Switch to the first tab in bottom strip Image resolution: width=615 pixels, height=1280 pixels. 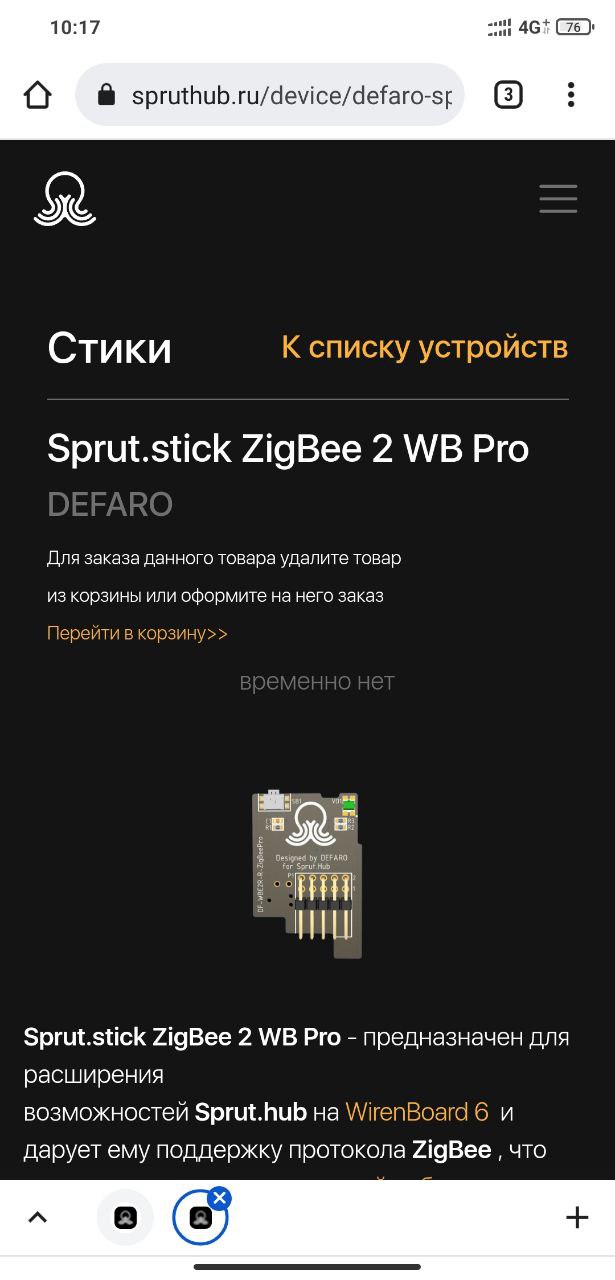click(125, 1217)
